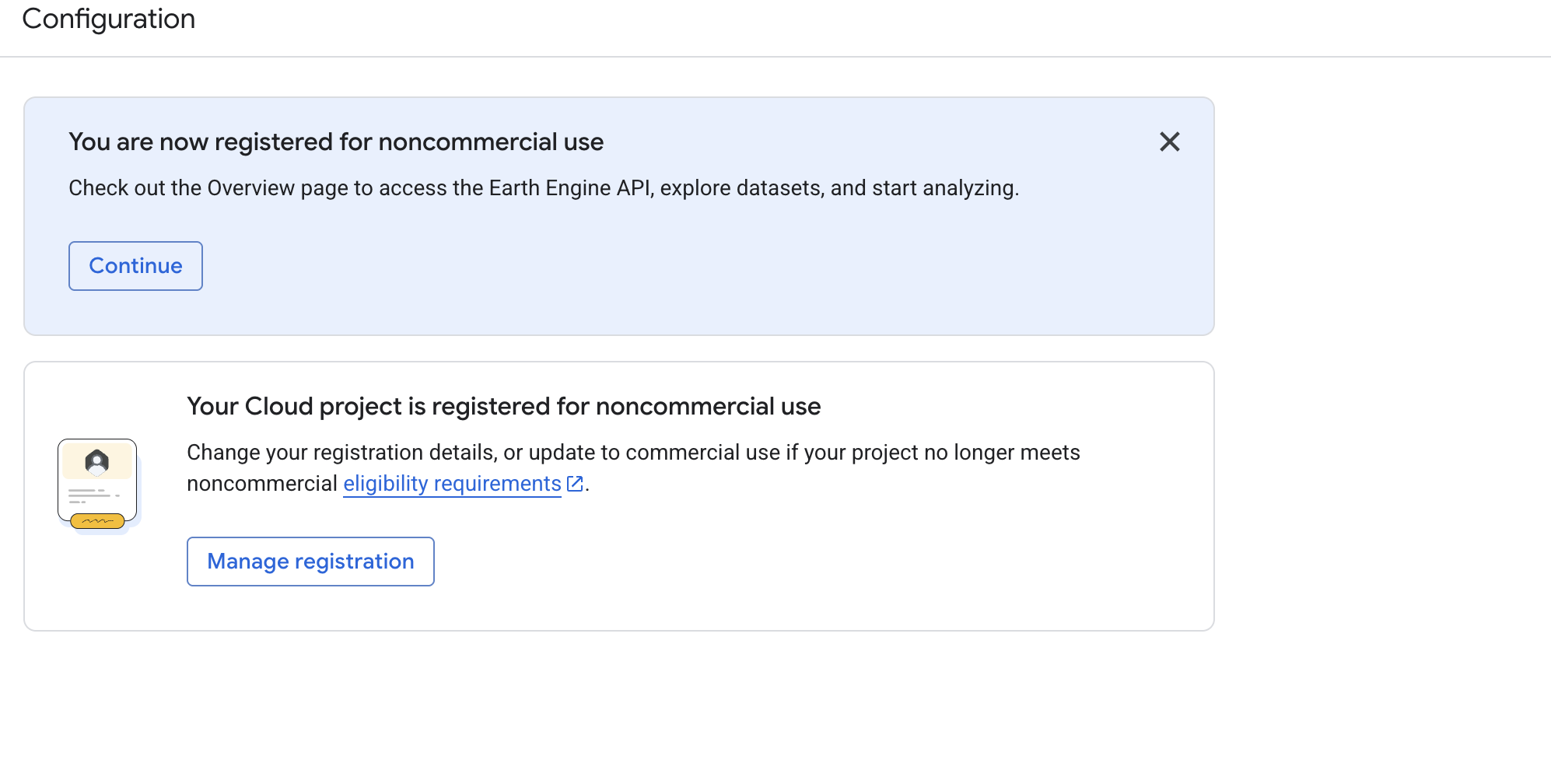Follow the eligibility requirements link
This screenshot has width=1551, height=784.
pos(452,484)
